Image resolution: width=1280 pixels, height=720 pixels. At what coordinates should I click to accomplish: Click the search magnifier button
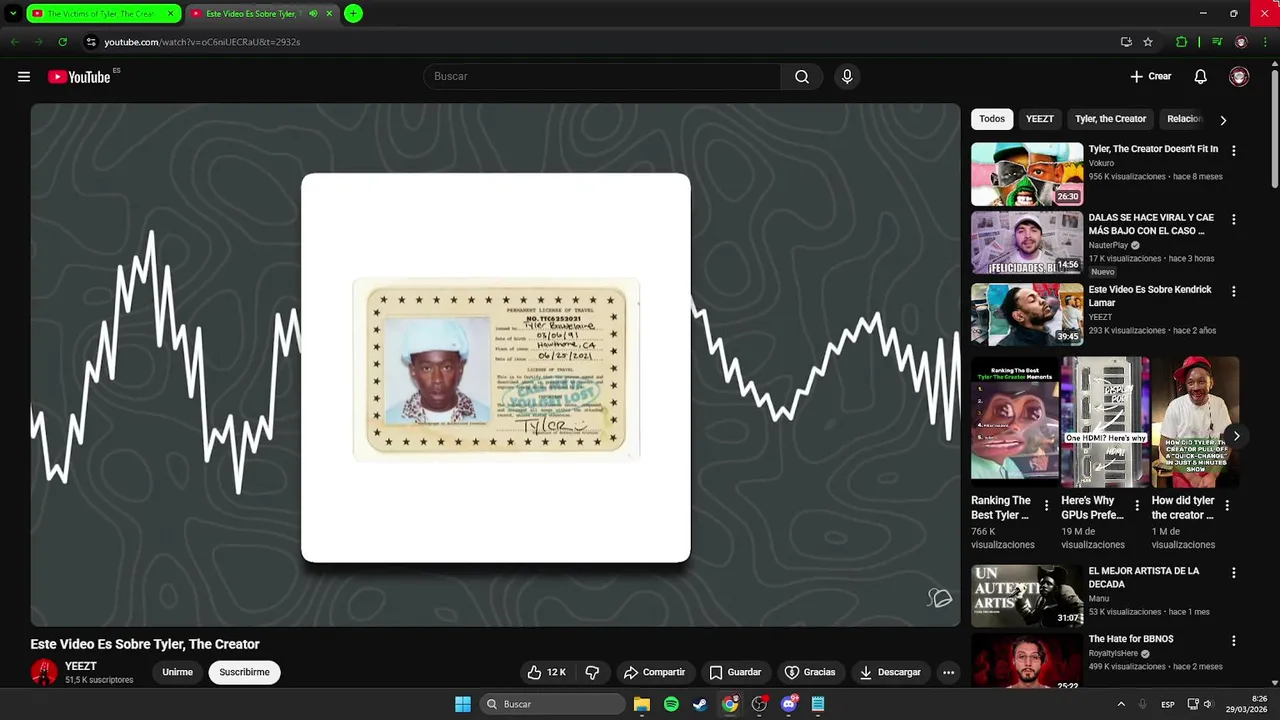tap(802, 77)
